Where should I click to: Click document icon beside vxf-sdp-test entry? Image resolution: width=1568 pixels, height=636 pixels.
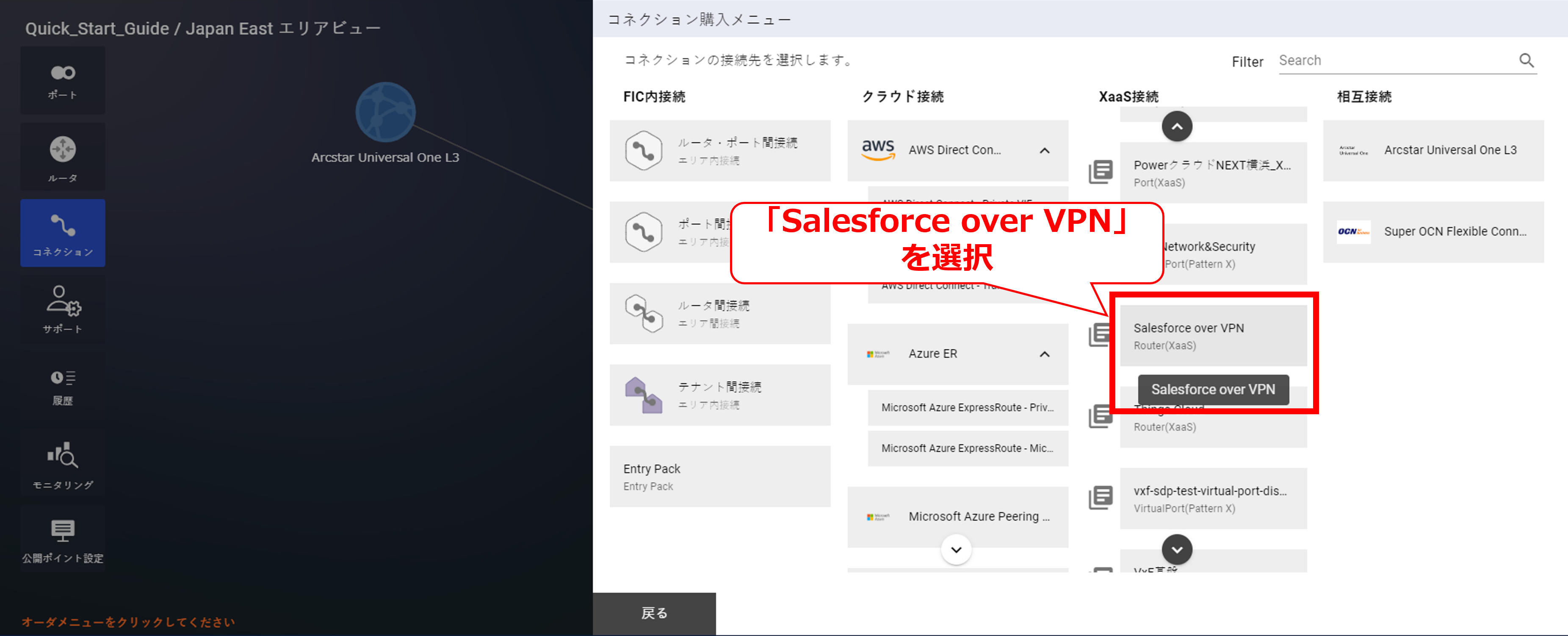click(x=1101, y=498)
